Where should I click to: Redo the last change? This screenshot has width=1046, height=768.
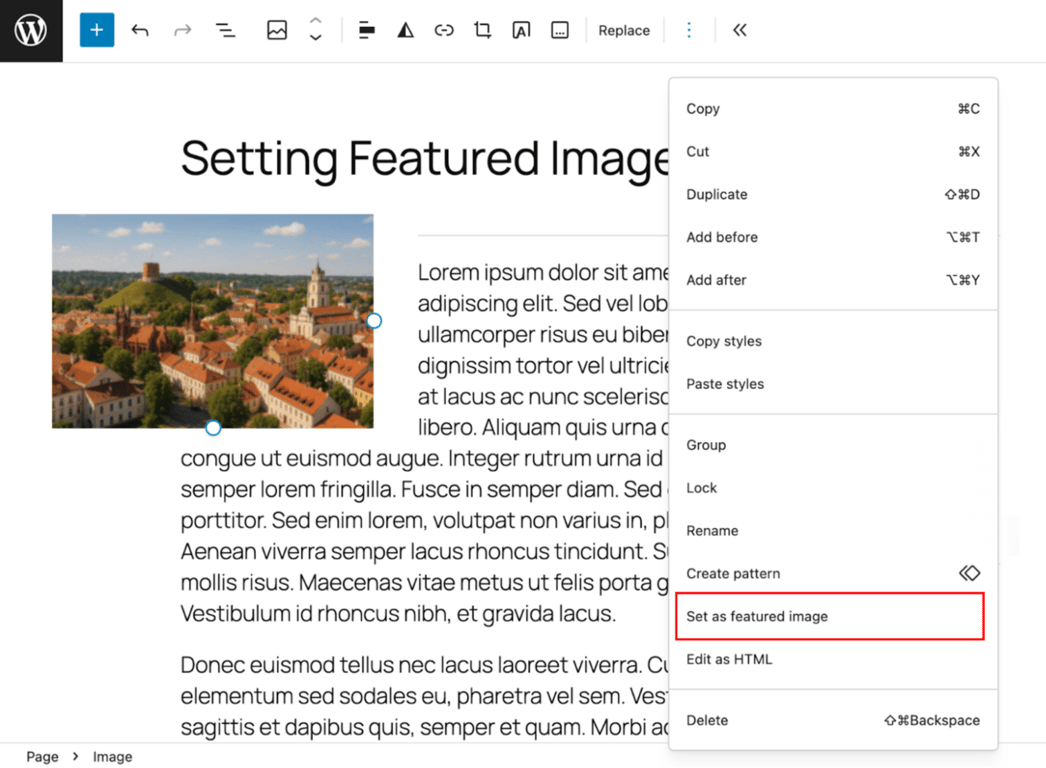pyautogui.click(x=182, y=30)
